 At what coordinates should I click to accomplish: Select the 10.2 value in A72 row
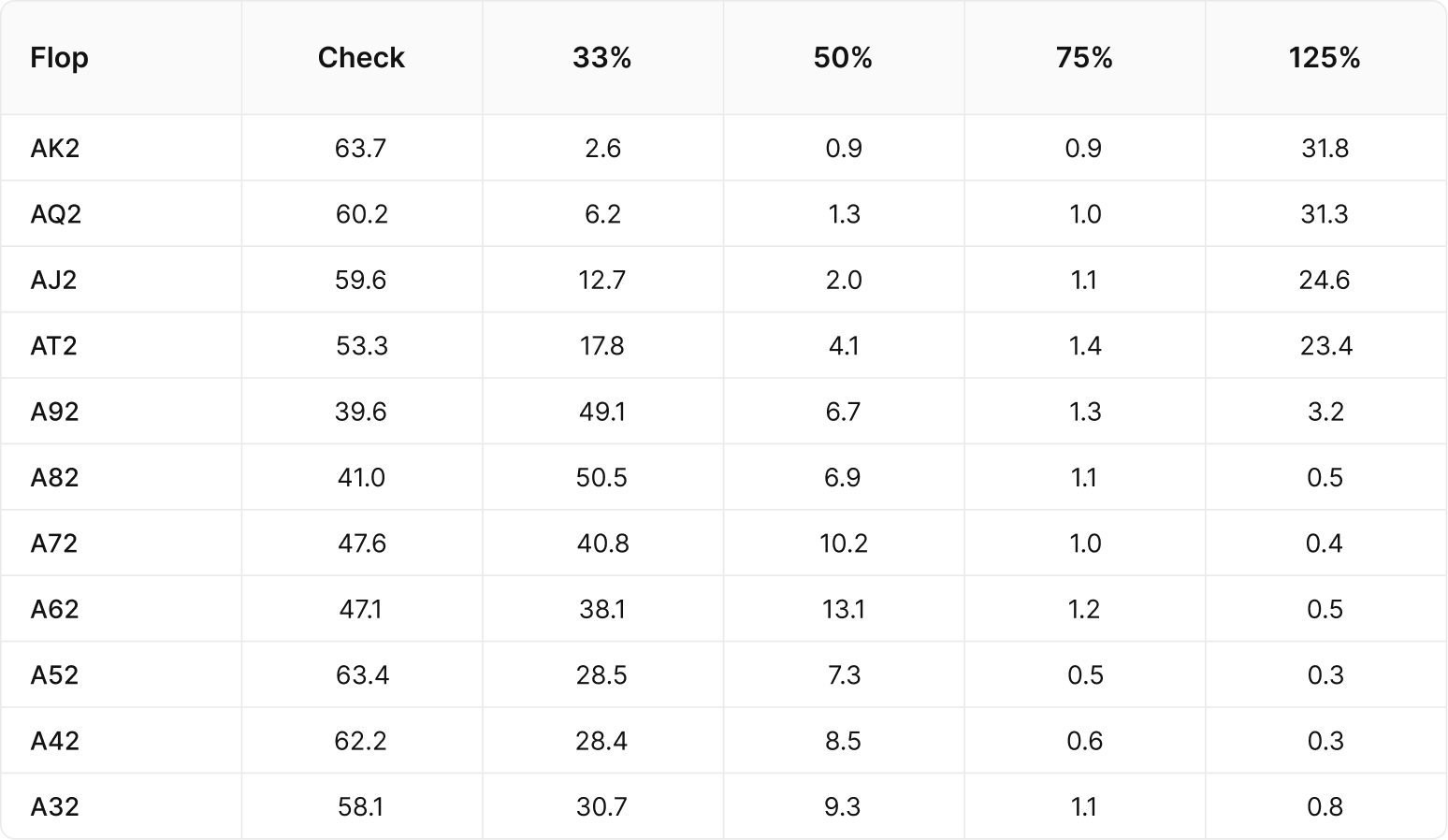[843, 543]
